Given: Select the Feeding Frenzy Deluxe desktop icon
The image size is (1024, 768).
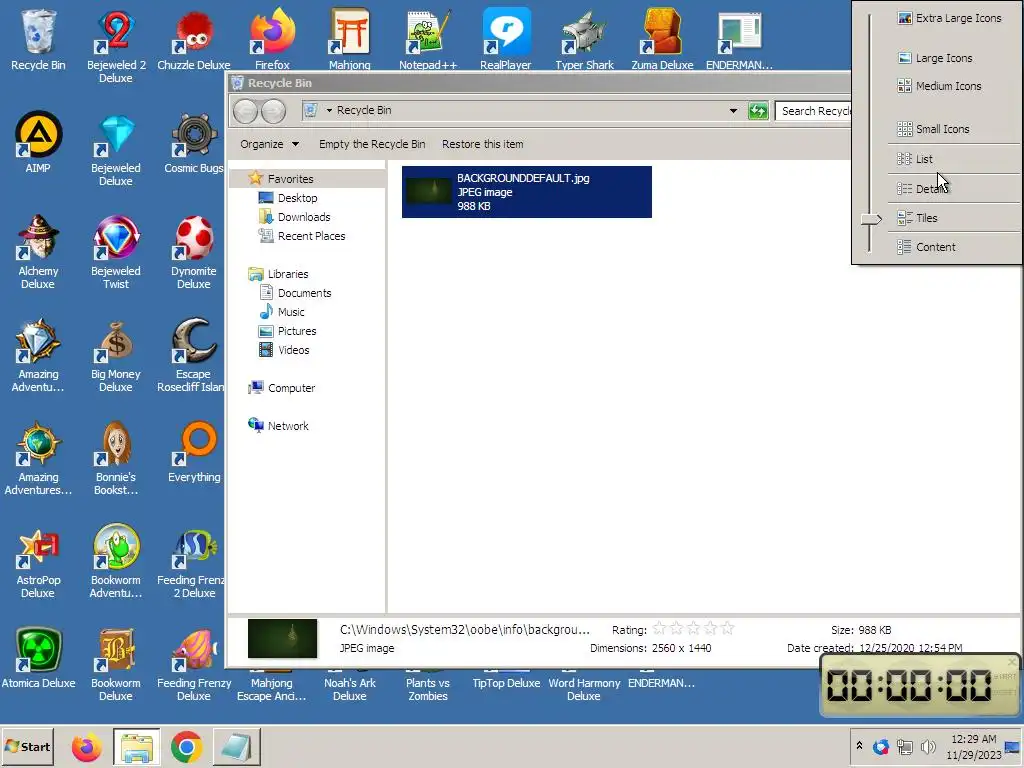Looking at the screenshot, I should click(x=193, y=664).
